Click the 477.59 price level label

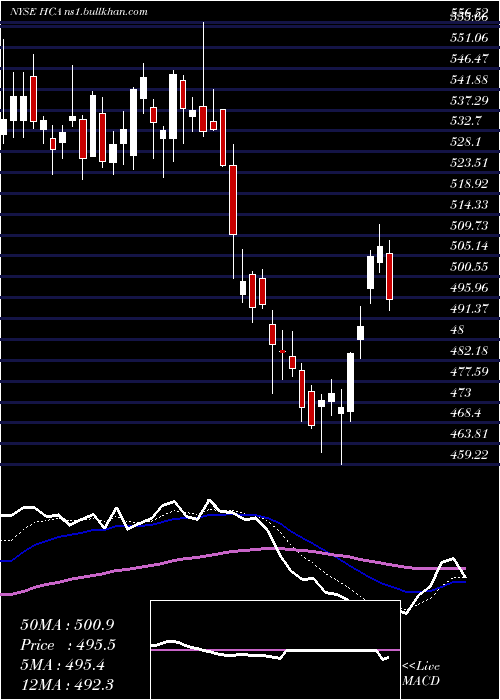point(469,371)
